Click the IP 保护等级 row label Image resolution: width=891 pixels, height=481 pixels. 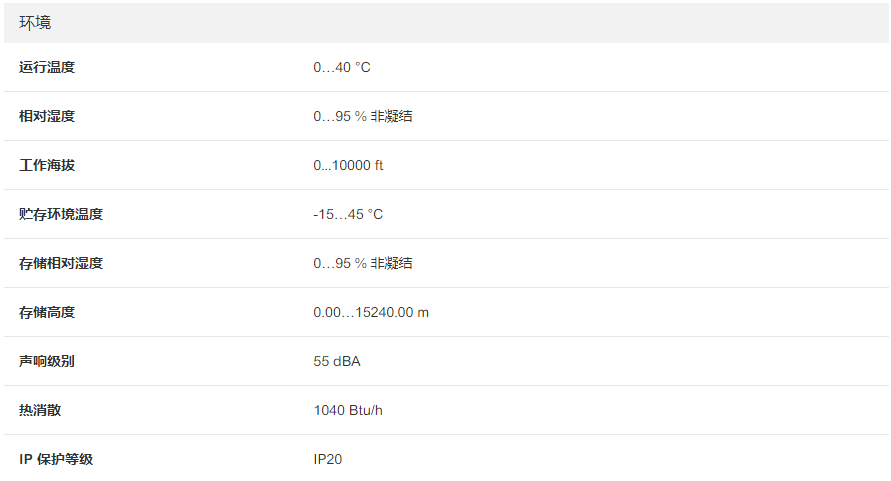pos(56,459)
